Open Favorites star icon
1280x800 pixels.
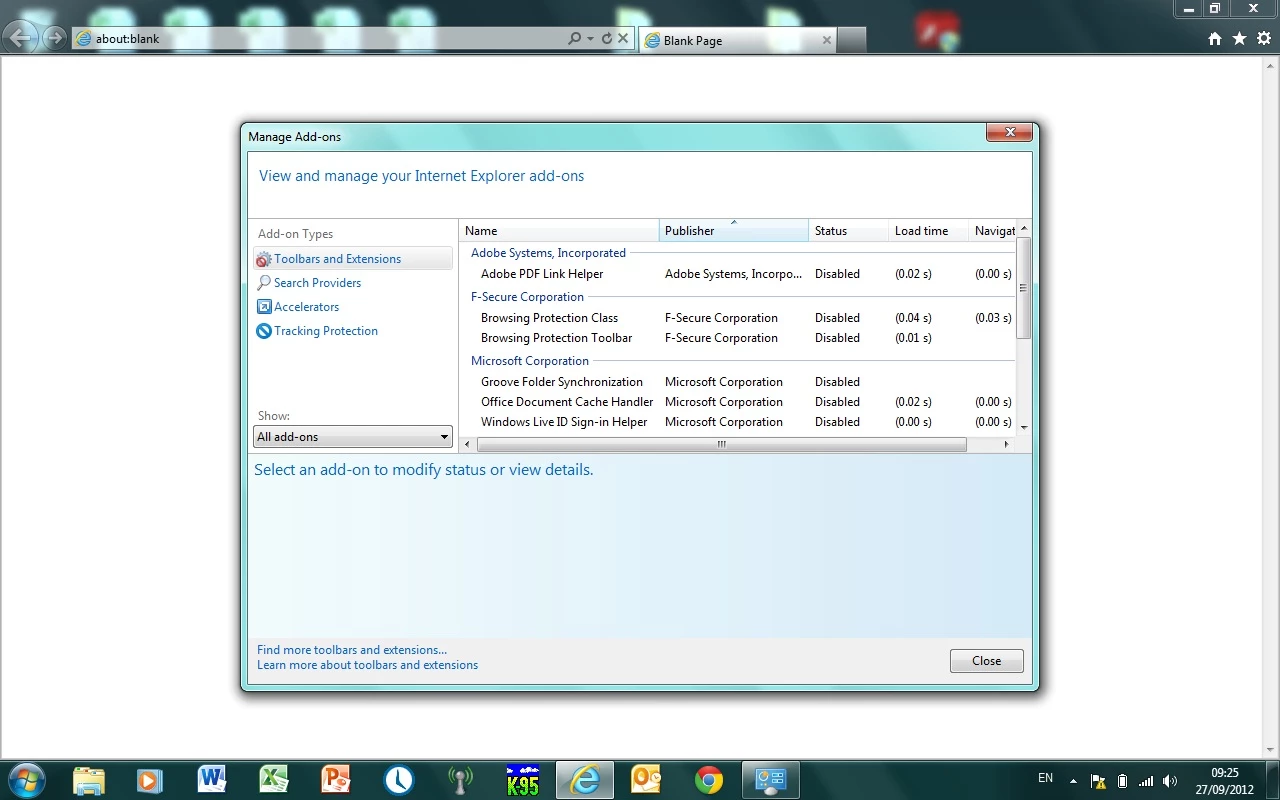pyautogui.click(x=1240, y=39)
